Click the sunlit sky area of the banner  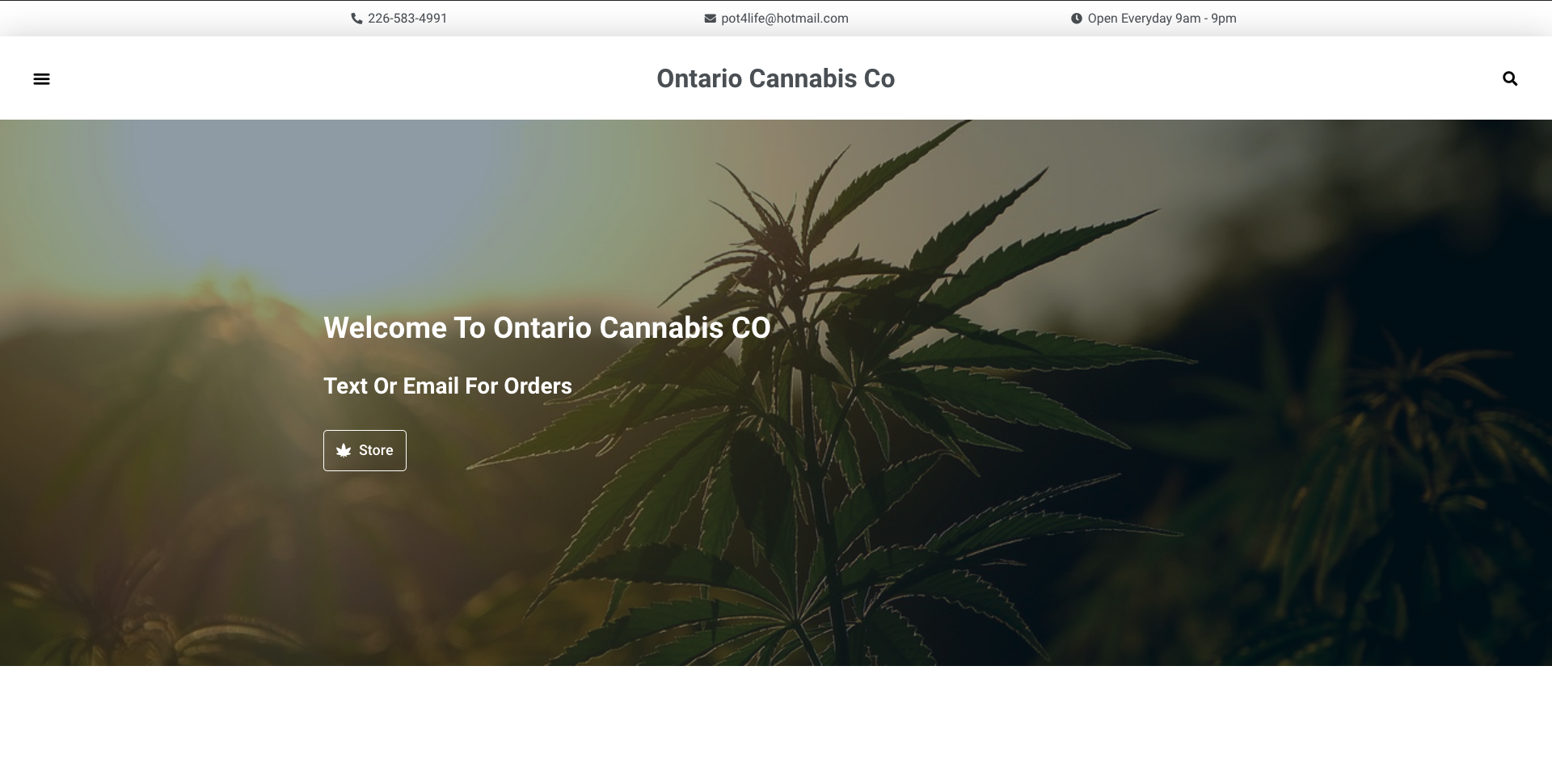242,202
